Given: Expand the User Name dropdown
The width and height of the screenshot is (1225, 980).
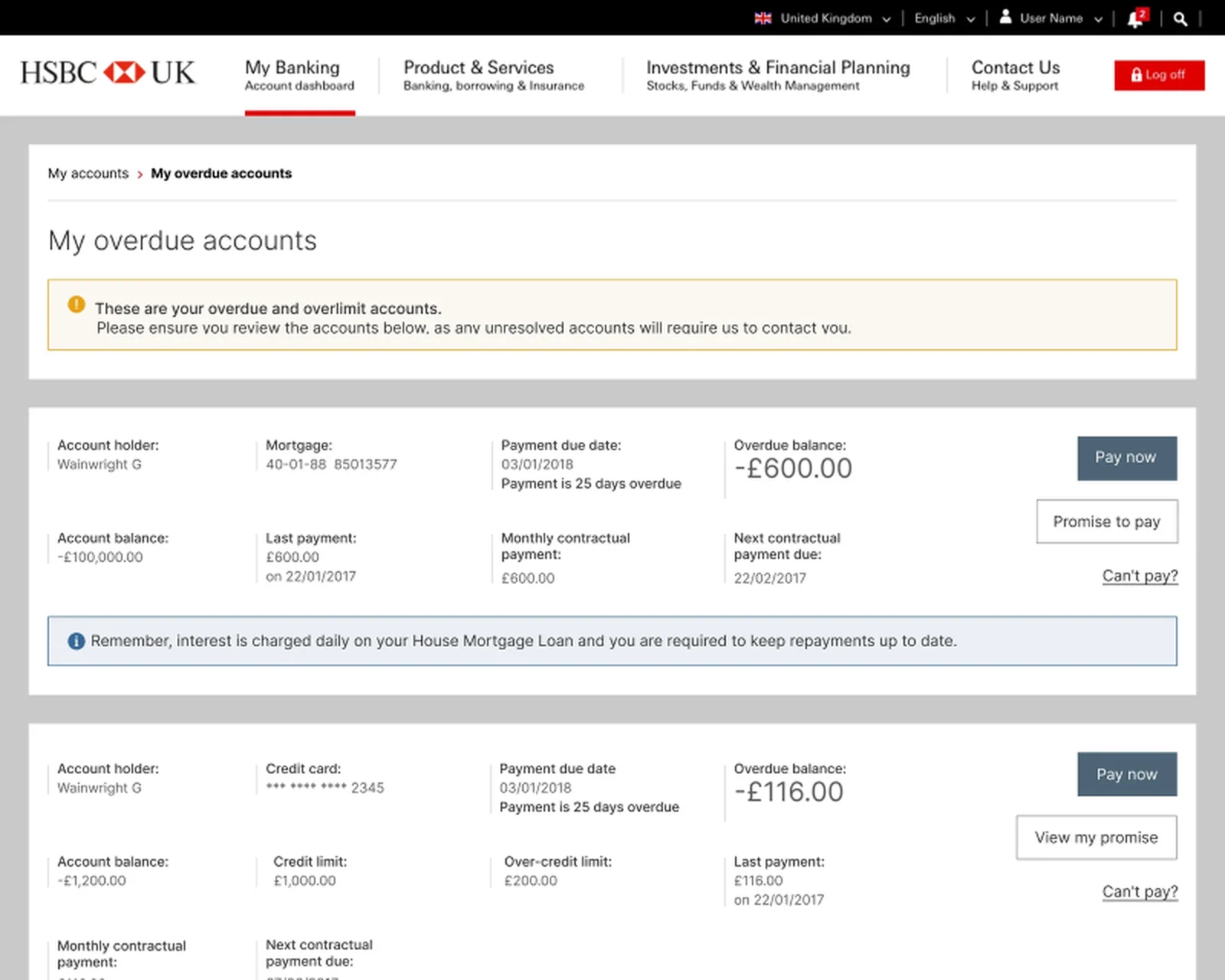Looking at the screenshot, I should [1050, 18].
